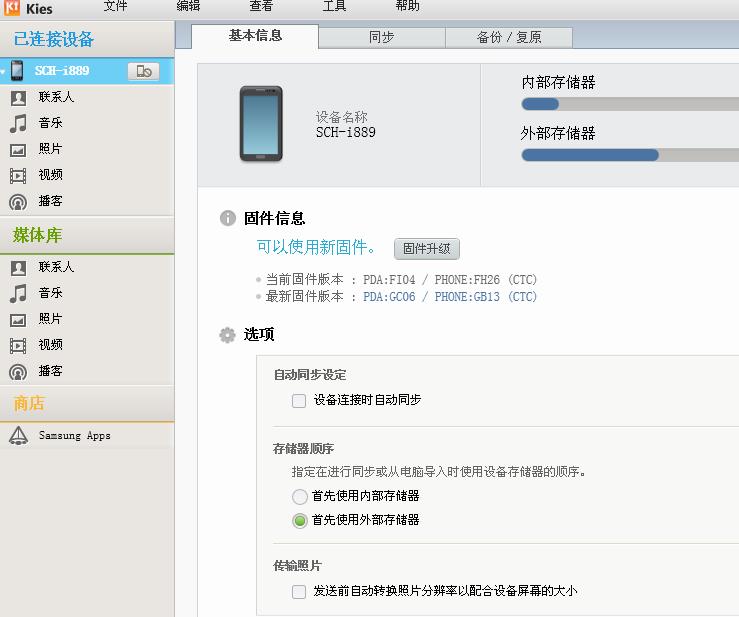Click the 外部存储器 usage bar

[630, 155]
